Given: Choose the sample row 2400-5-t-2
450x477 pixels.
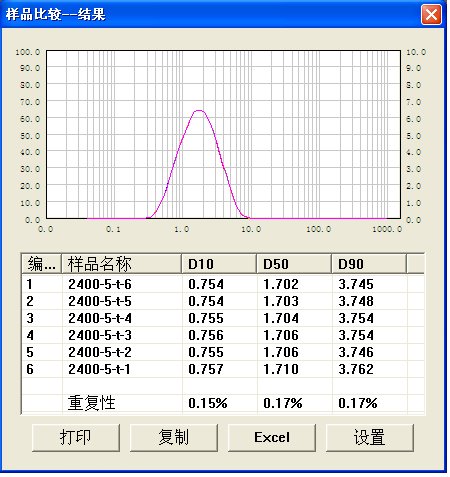Looking at the screenshot, I should click(223, 352).
